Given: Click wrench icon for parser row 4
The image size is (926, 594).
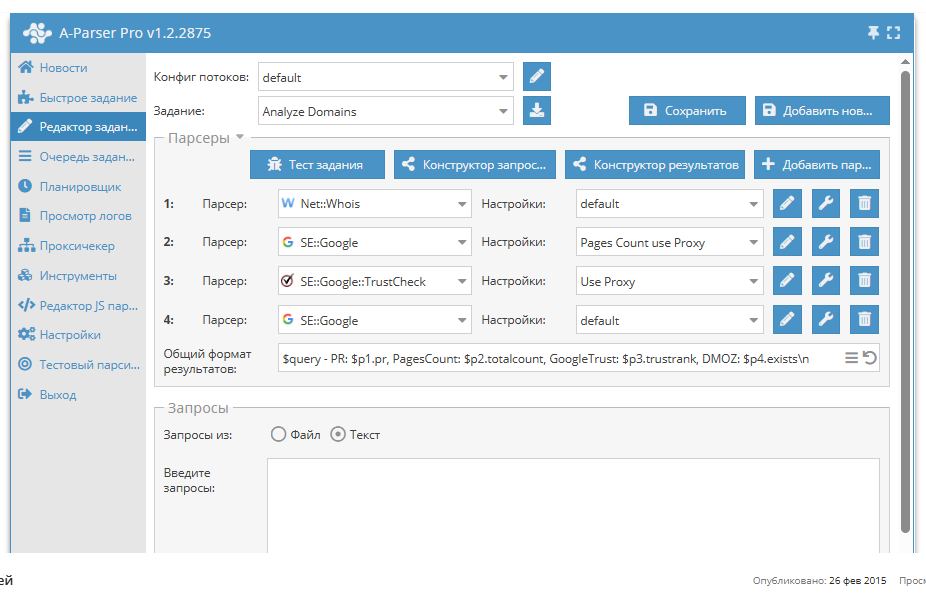Looking at the screenshot, I should pyautogui.click(x=826, y=319).
